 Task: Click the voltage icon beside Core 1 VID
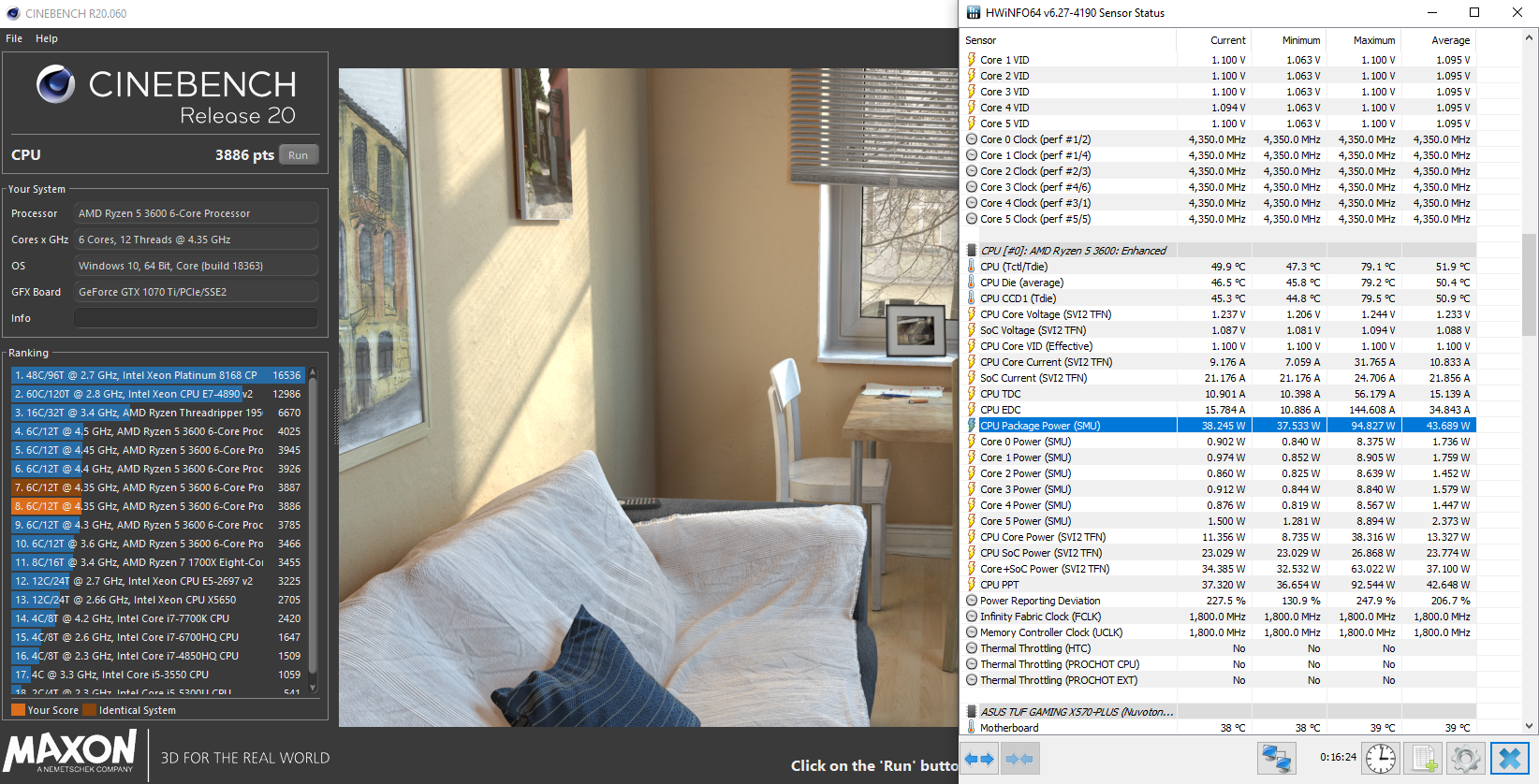[972, 60]
